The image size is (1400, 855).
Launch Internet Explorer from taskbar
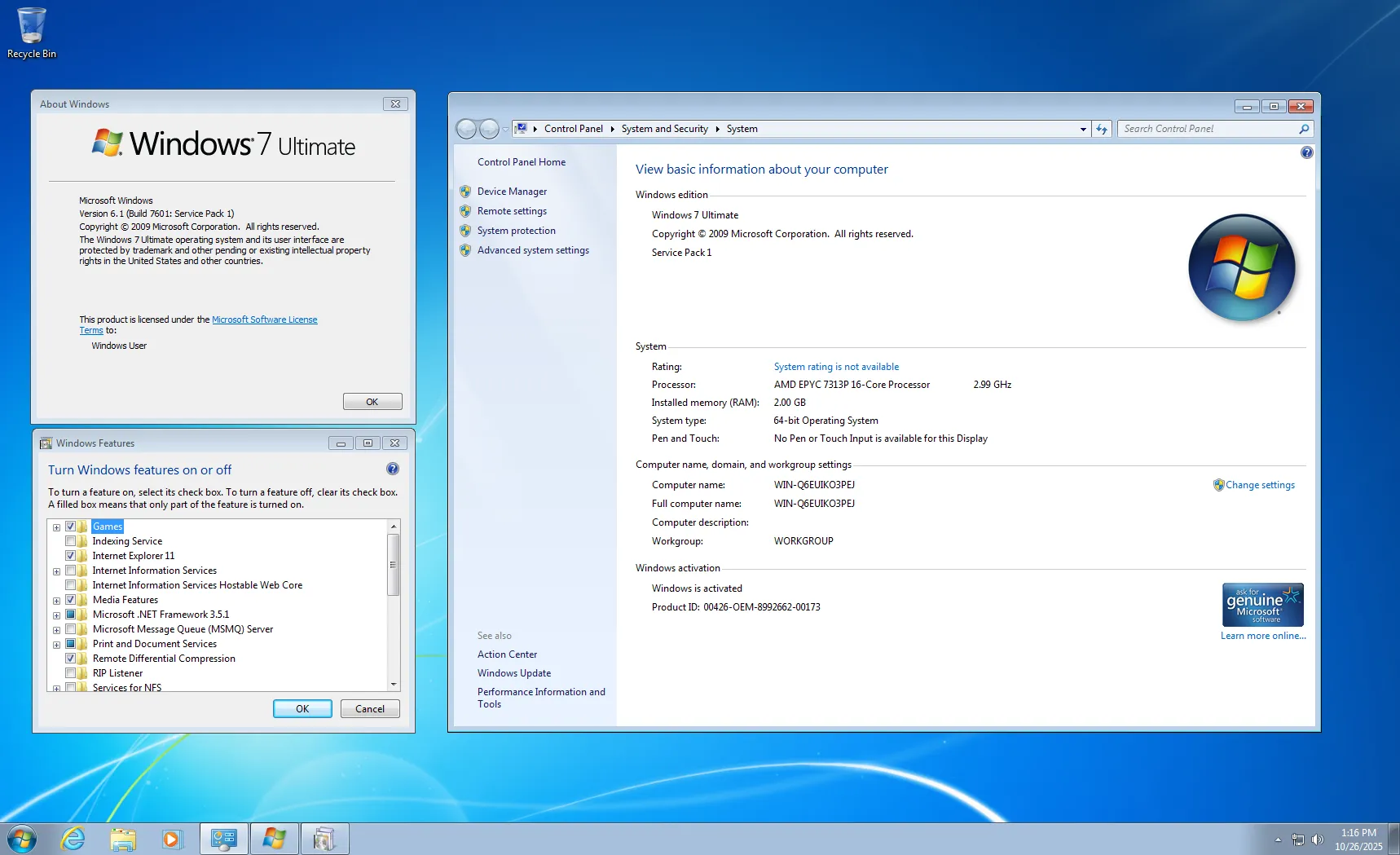[x=73, y=839]
